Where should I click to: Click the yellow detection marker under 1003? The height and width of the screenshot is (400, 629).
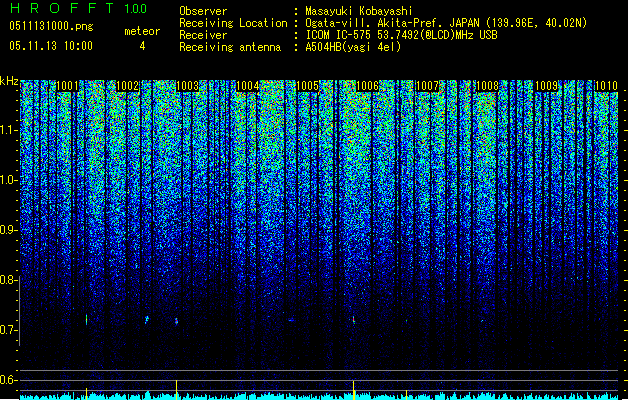177,390
